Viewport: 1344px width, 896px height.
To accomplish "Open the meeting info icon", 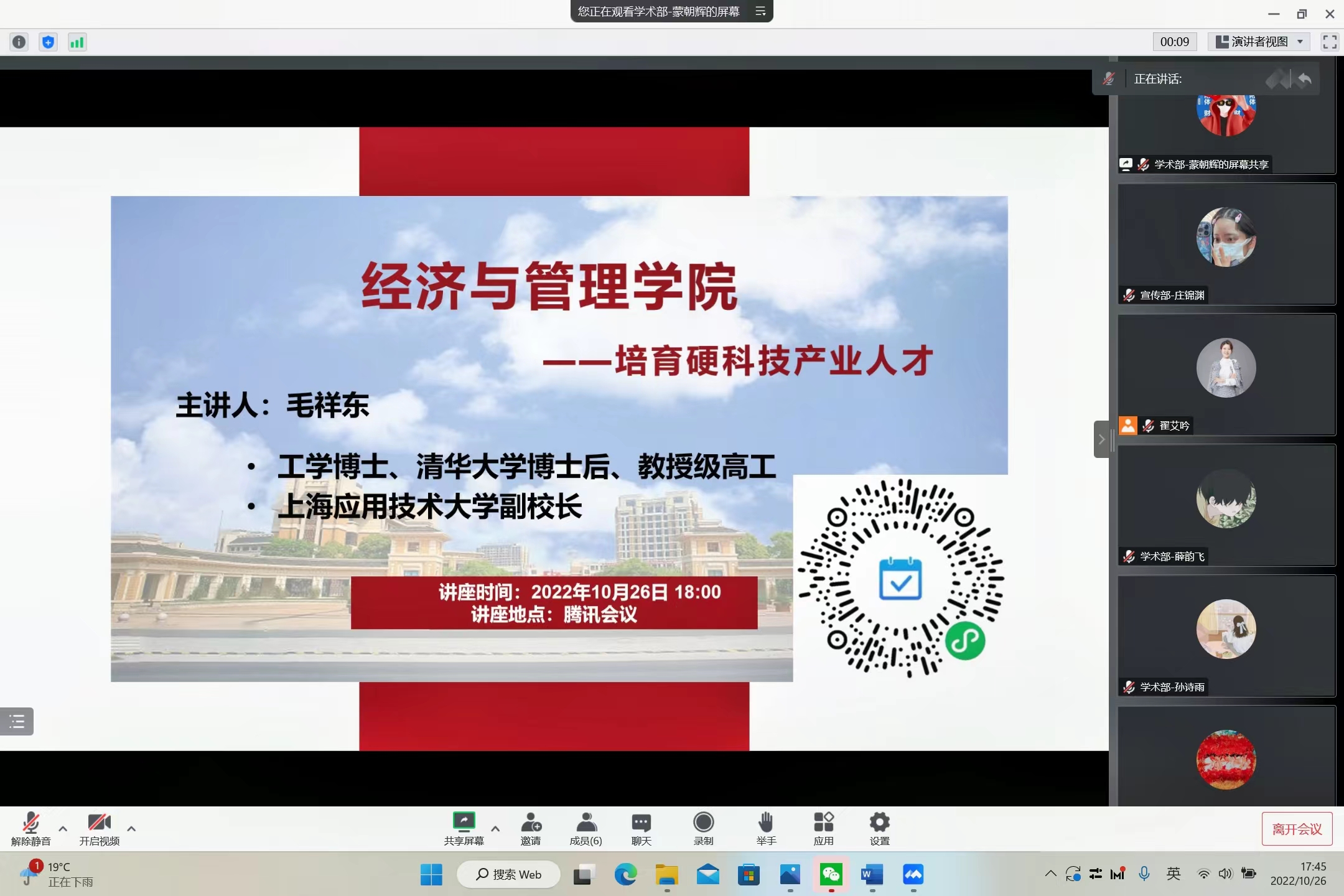I will pos(19,42).
